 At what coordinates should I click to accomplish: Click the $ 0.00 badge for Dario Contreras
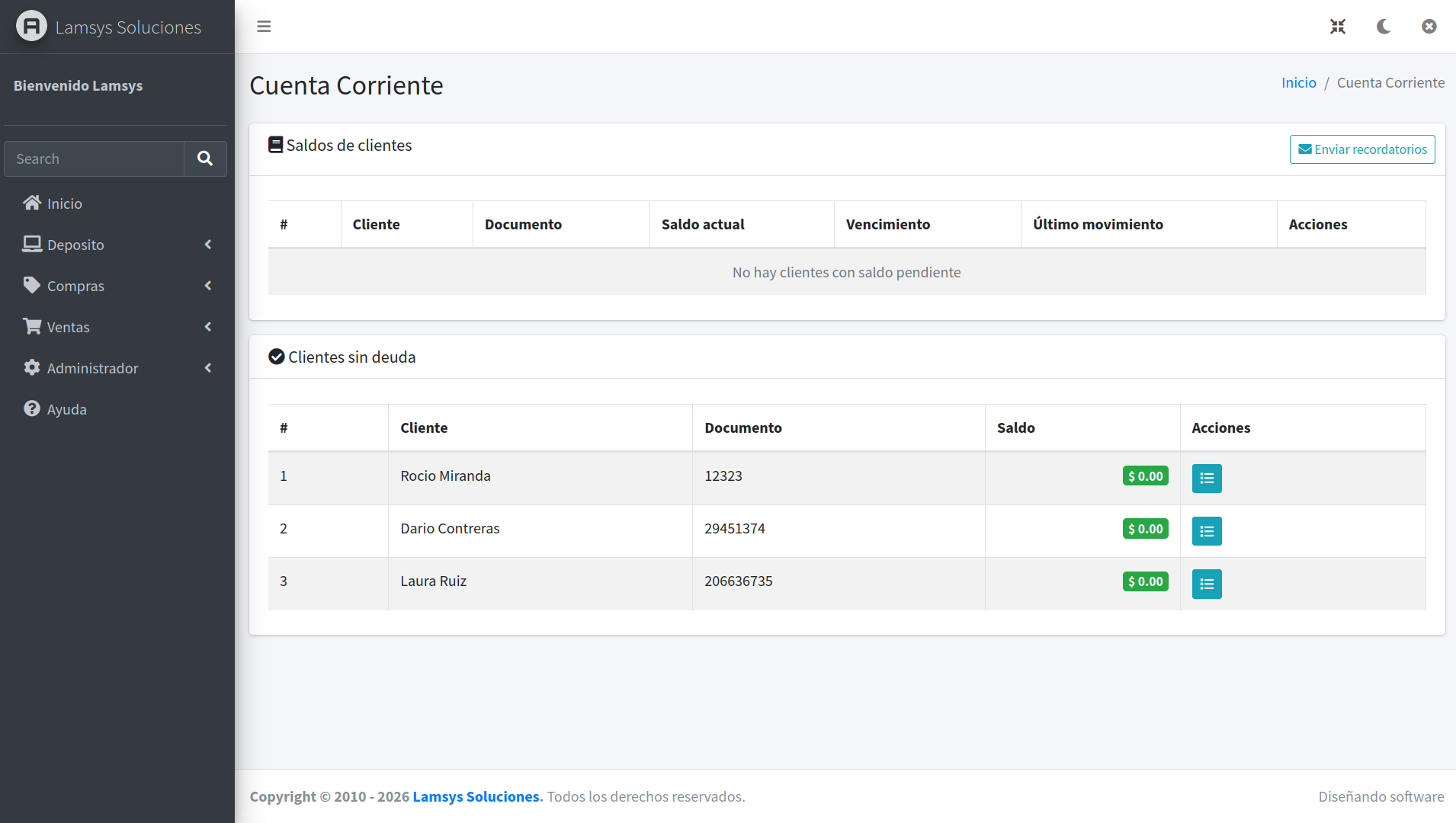click(1146, 529)
